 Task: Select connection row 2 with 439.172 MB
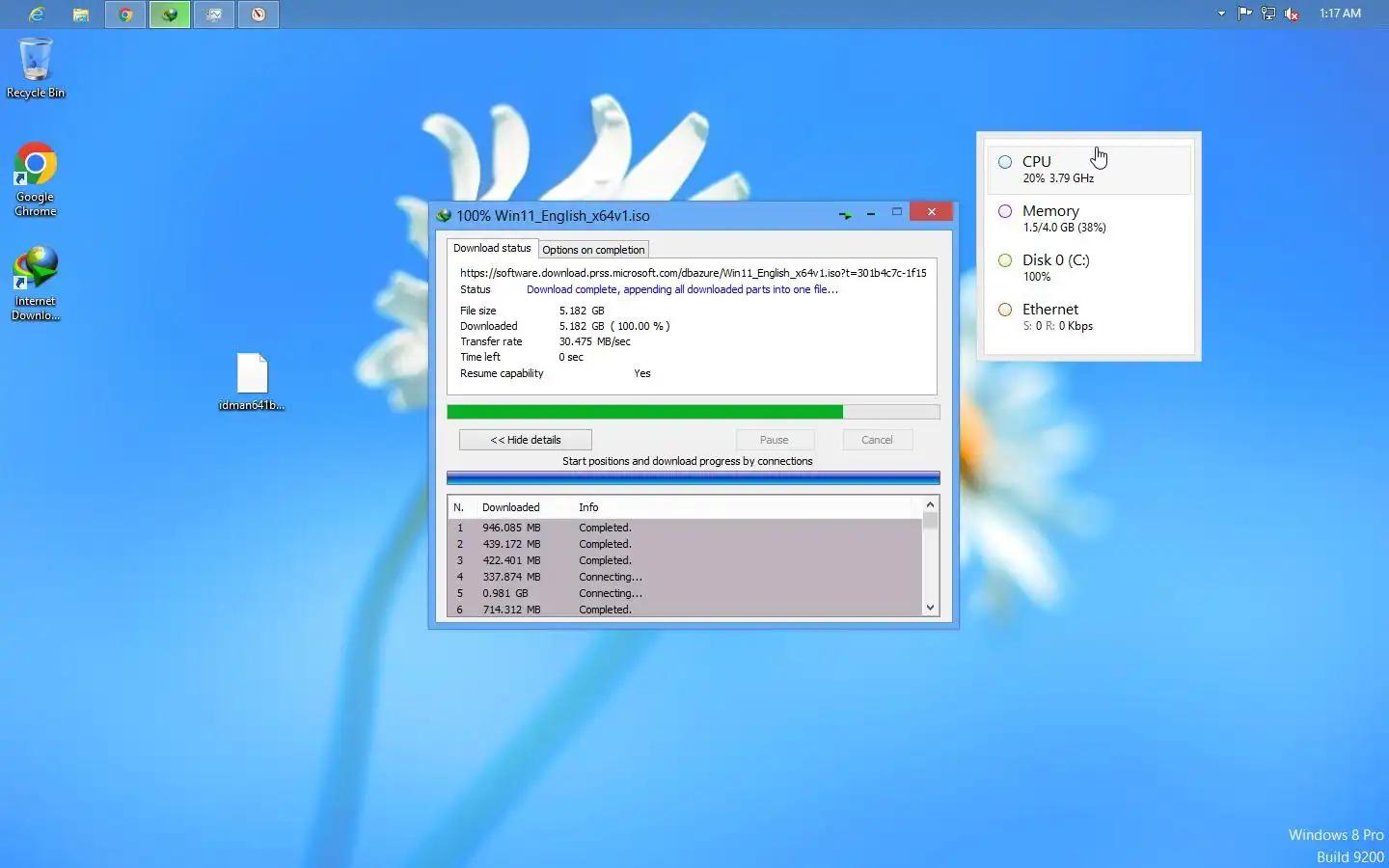(685, 544)
